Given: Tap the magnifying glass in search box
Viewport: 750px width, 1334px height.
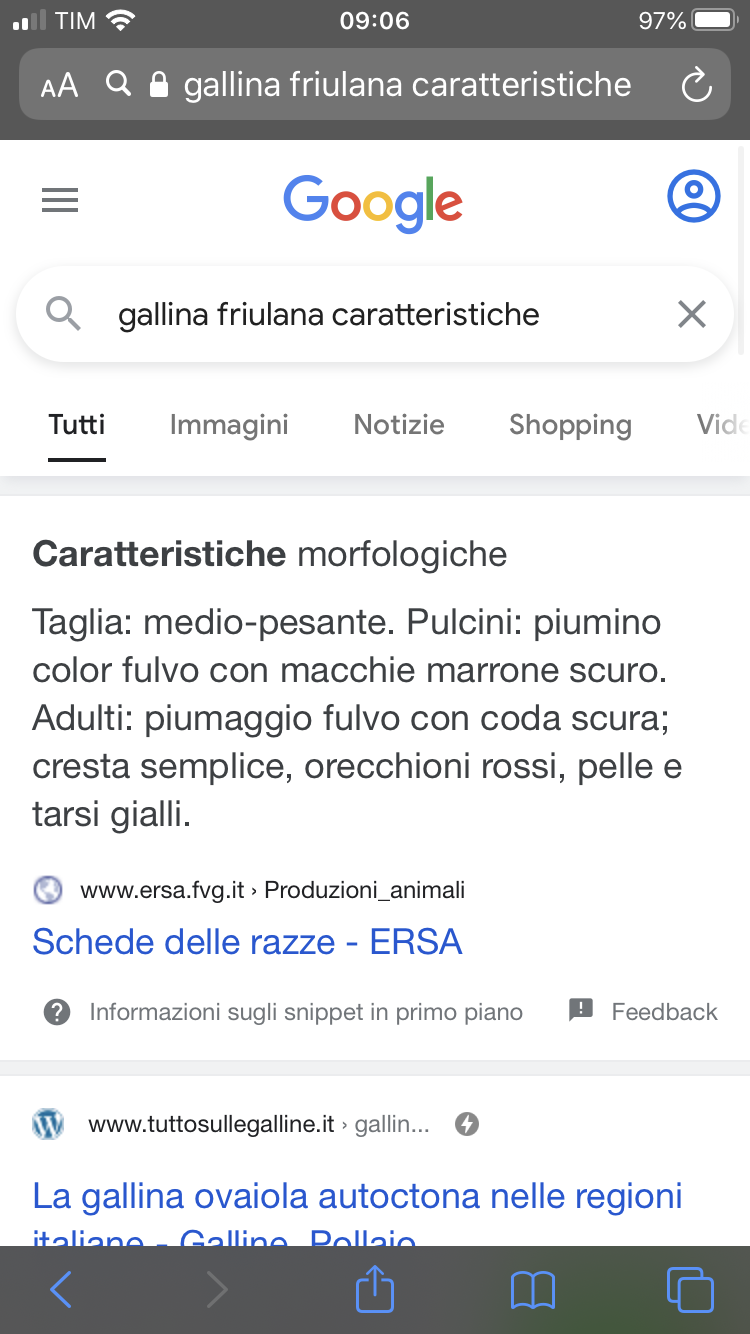Looking at the screenshot, I should 63,314.
